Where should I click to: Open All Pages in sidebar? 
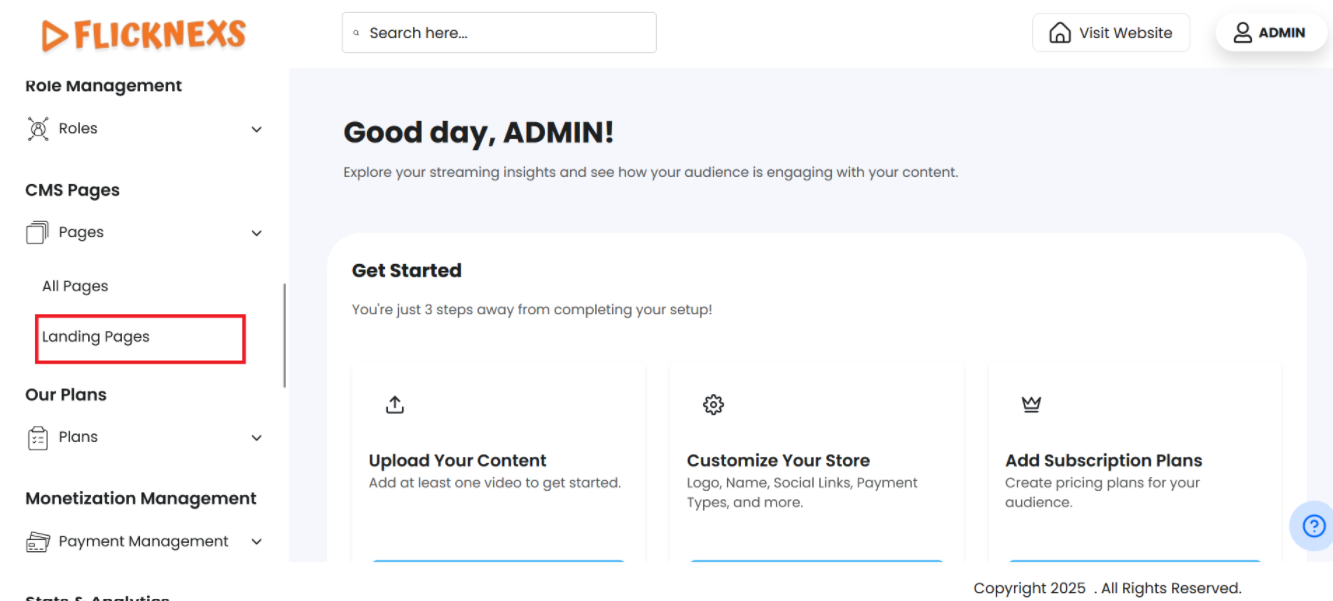click(x=75, y=286)
